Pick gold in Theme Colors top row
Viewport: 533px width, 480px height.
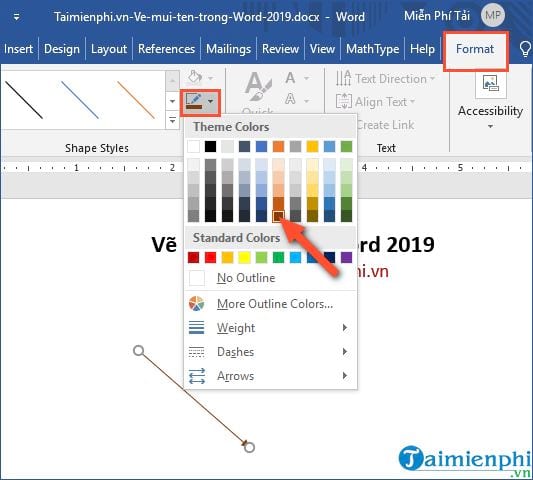tap(312, 147)
